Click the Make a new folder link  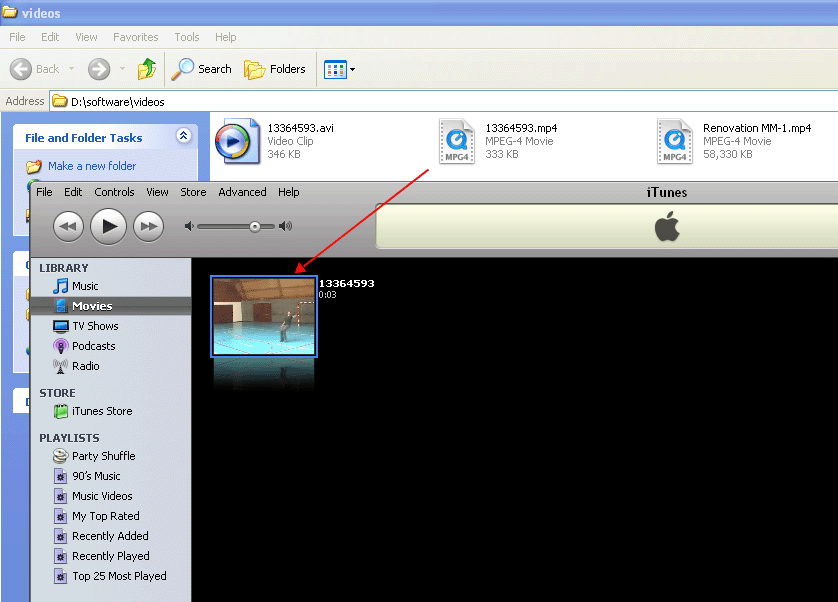[x=92, y=166]
